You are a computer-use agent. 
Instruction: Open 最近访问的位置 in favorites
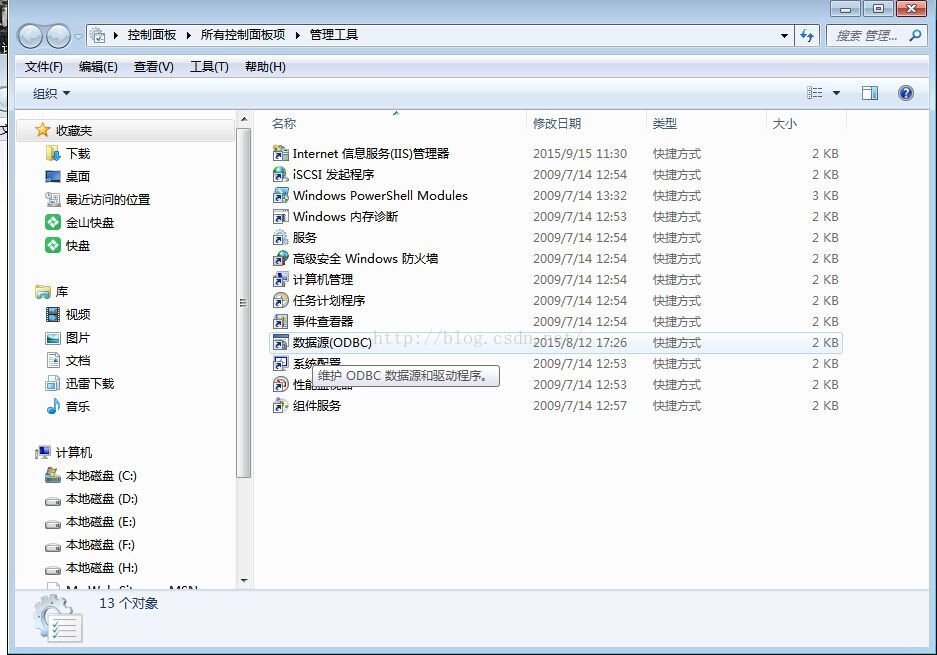tap(98, 200)
